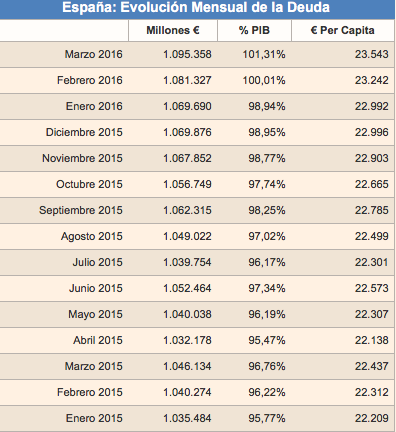This screenshot has height=432, width=396.
Task: Click the 'Abril 2015' row label
Action: [x=98, y=340]
